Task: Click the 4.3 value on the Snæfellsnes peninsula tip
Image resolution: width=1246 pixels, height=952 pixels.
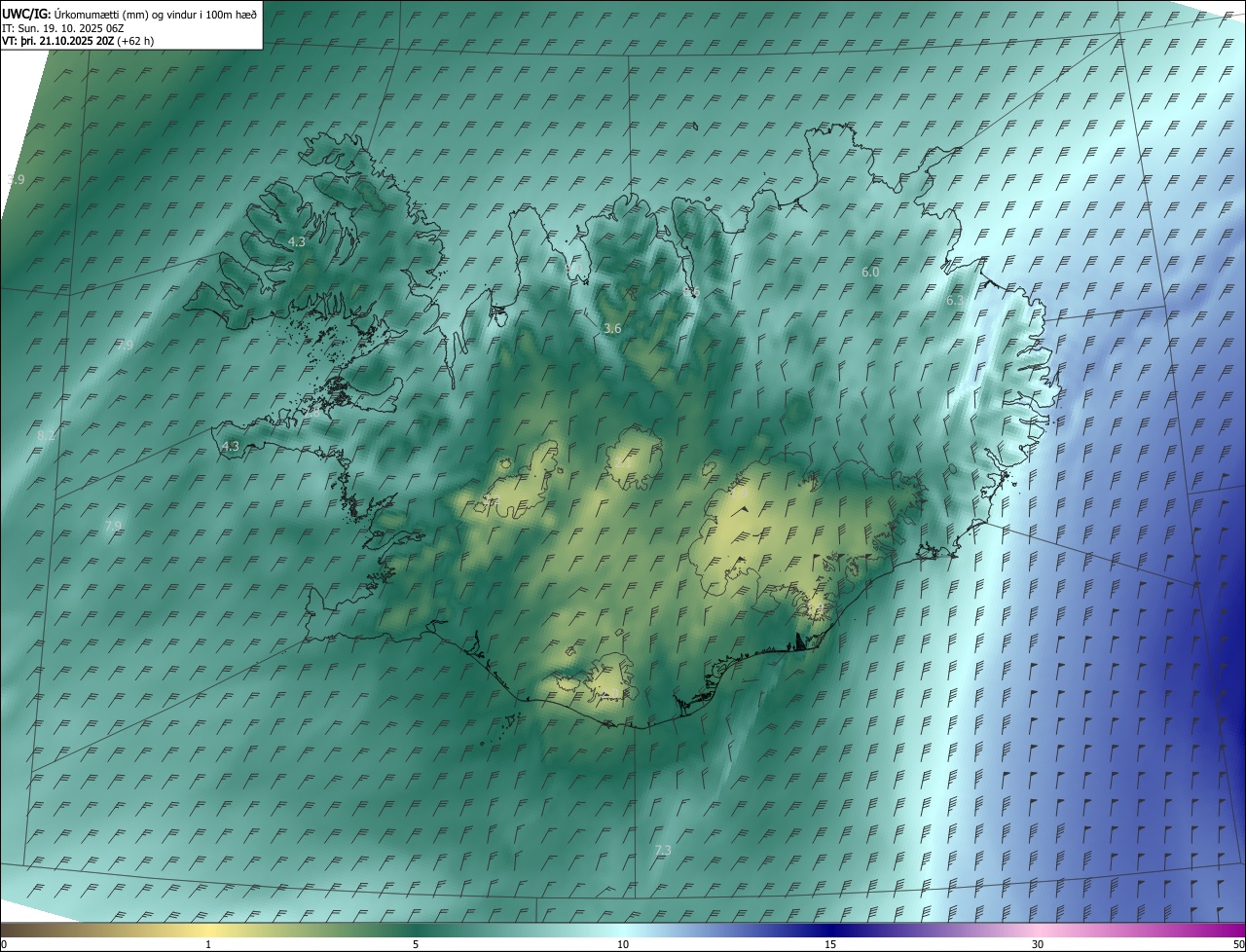Action: click(230, 446)
